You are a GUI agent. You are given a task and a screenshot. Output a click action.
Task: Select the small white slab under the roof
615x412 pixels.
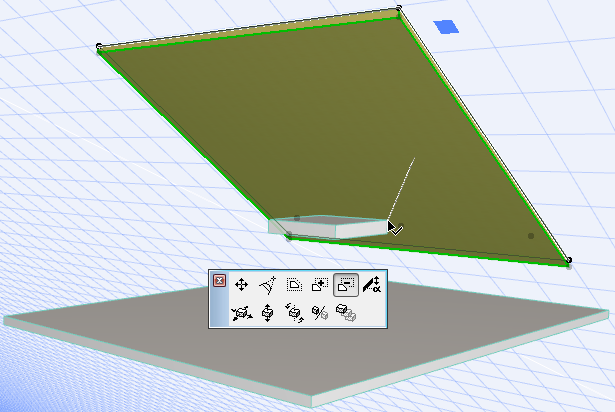(328, 226)
